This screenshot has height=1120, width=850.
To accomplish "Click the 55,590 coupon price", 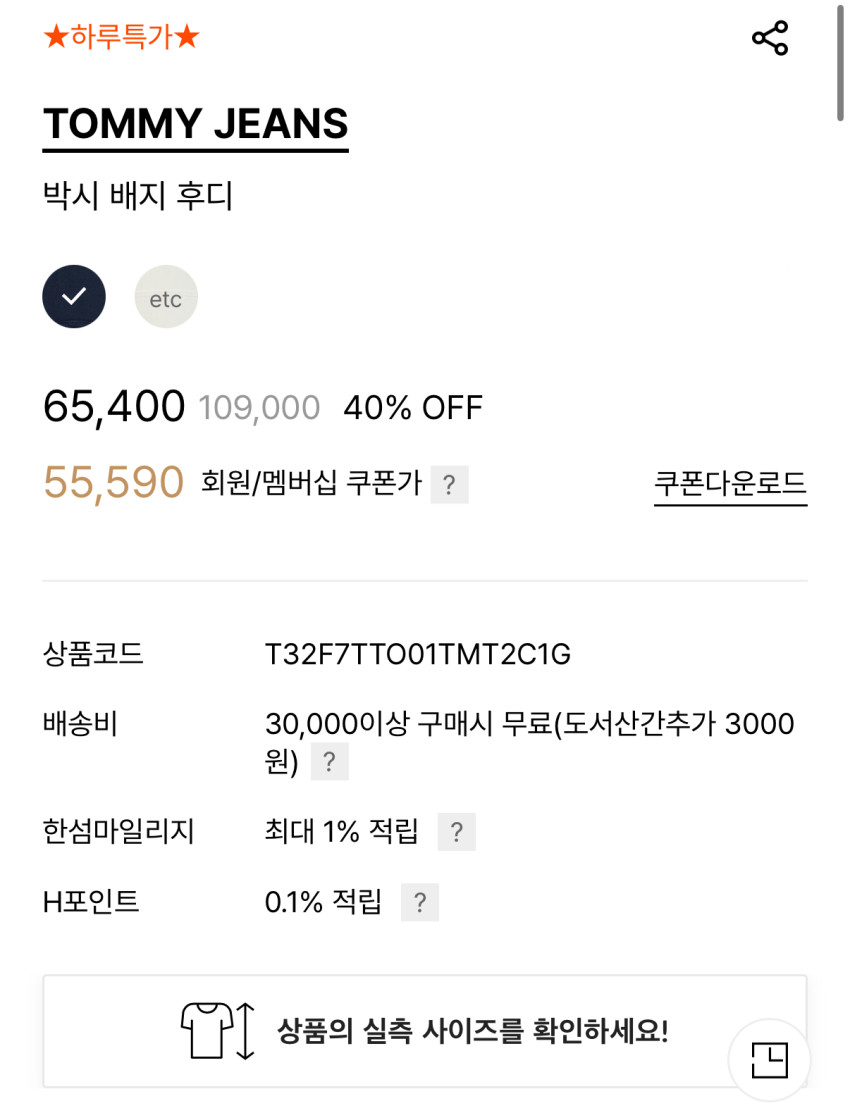I will (113, 483).
